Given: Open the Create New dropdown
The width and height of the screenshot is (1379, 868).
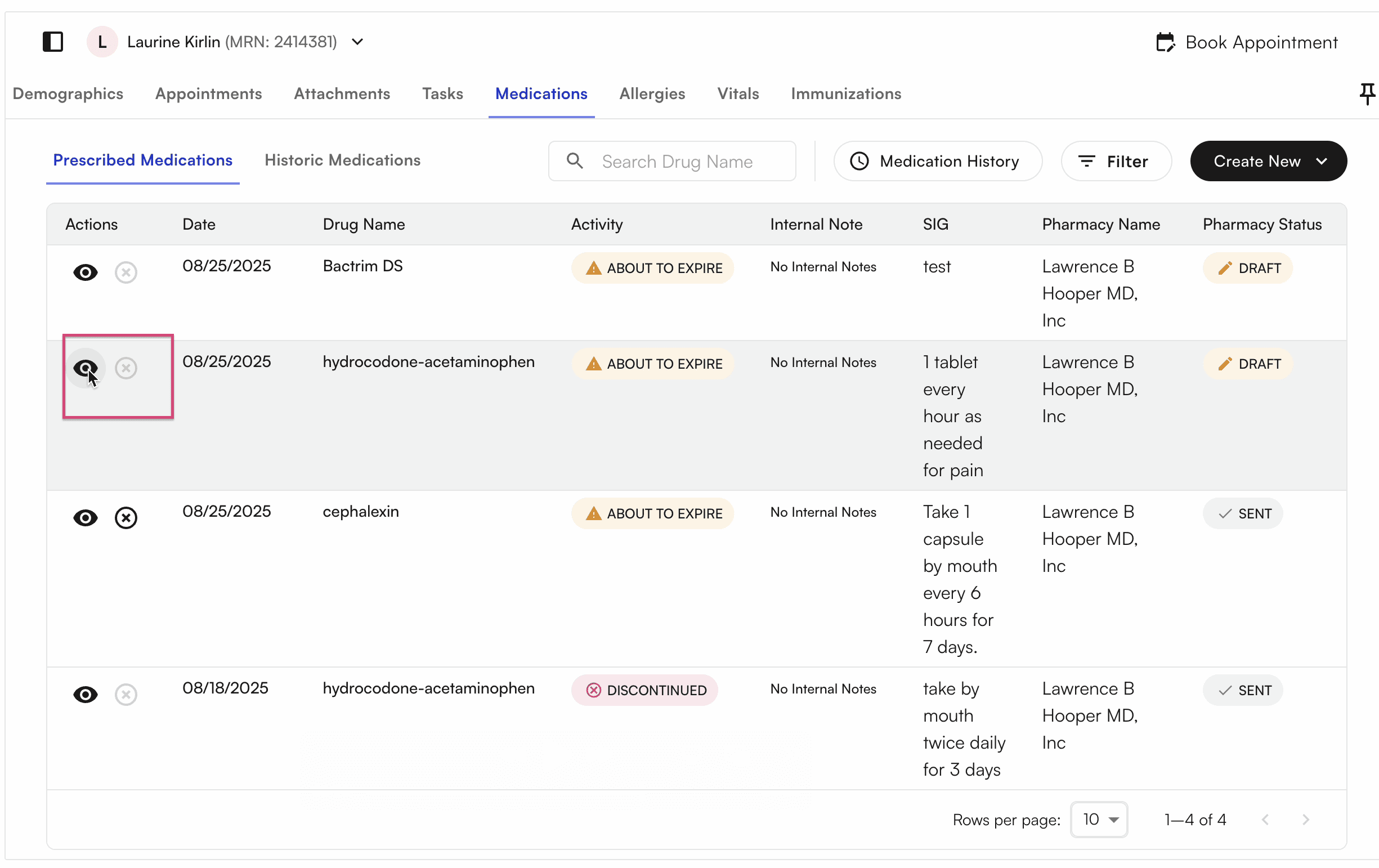Looking at the screenshot, I should (1268, 161).
